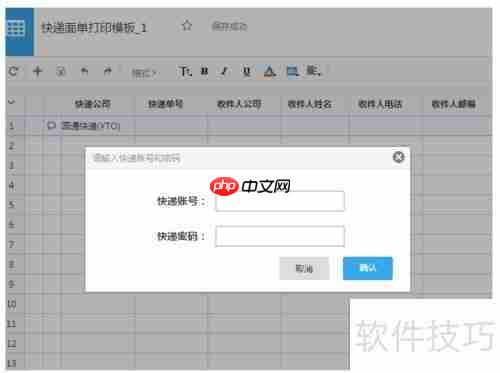Image resolution: width=500 pixels, height=373 pixels.
Task: Select row number 2 header
Action: (x=11, y=146)
